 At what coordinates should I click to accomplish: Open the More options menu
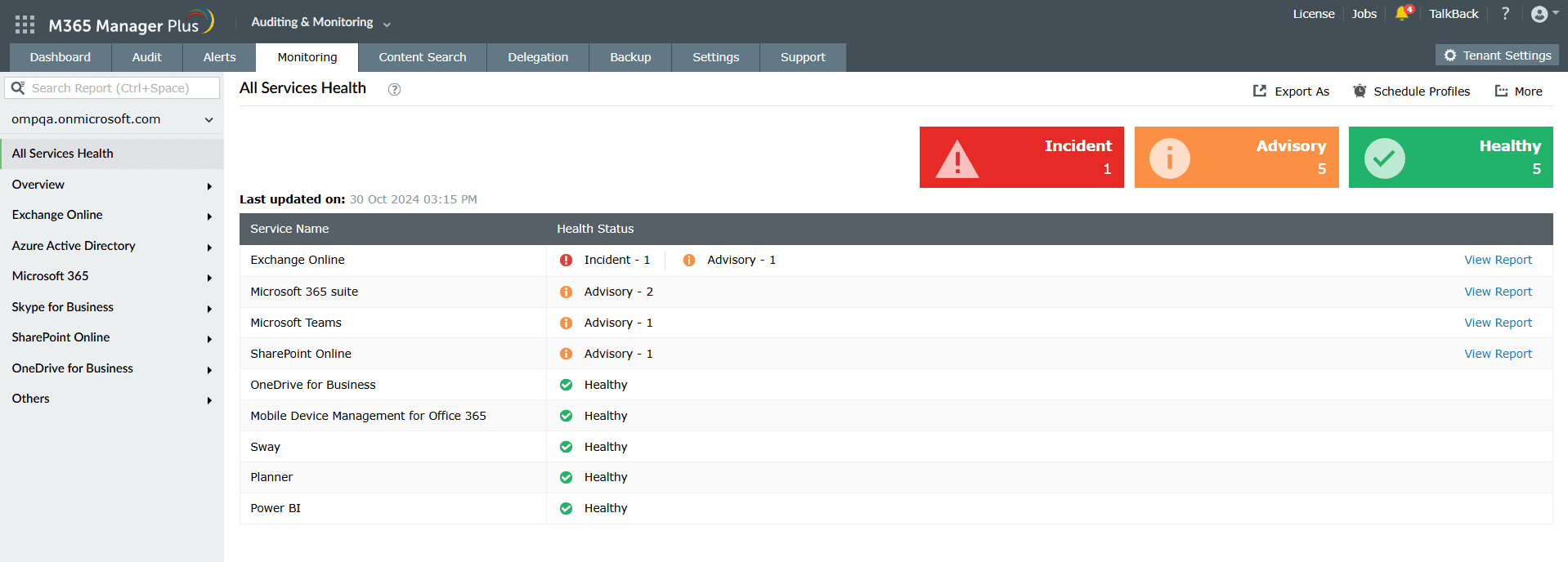[x=1518, y=91]
